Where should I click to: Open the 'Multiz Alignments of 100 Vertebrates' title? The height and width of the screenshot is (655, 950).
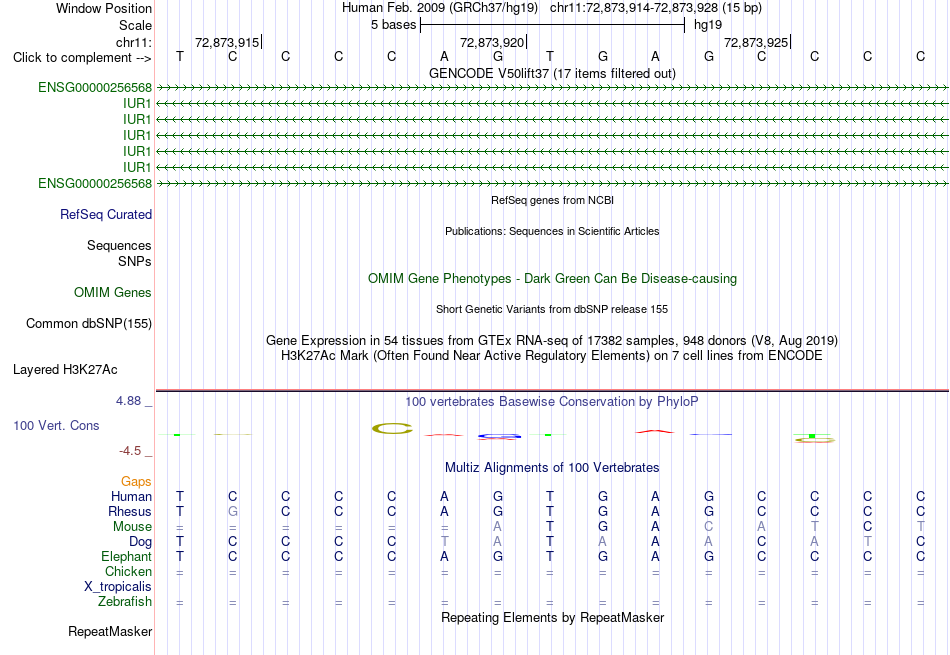(x=552, y=468)
